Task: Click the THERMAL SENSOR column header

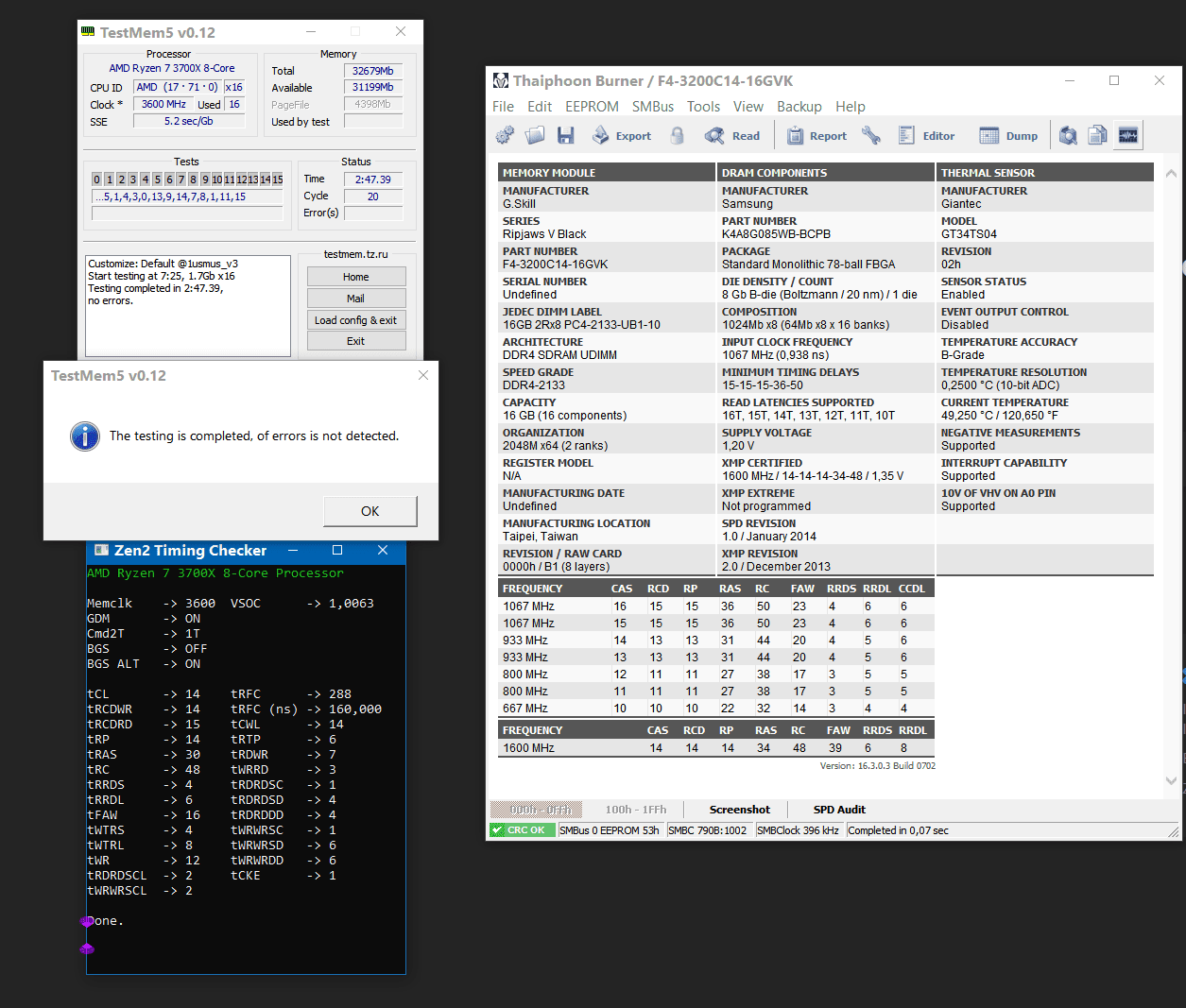Action: point(1045,172)
